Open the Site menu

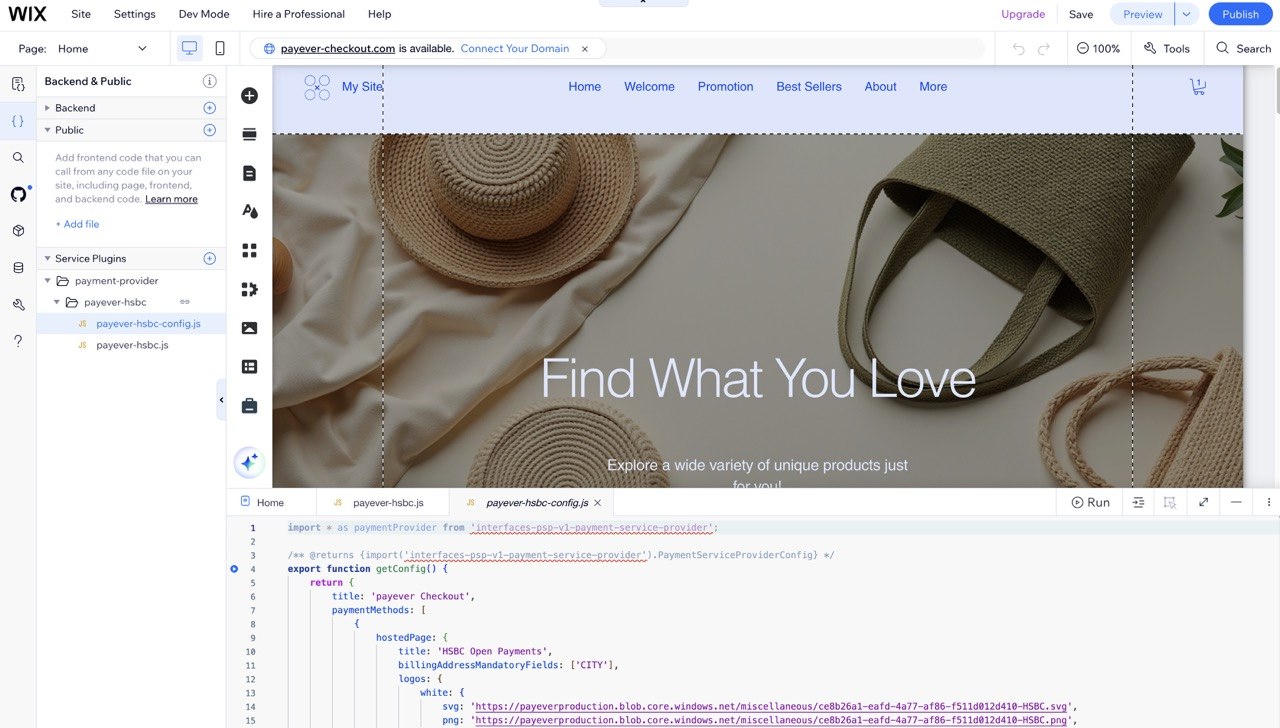pyautogui.click(x=81, y=14)
